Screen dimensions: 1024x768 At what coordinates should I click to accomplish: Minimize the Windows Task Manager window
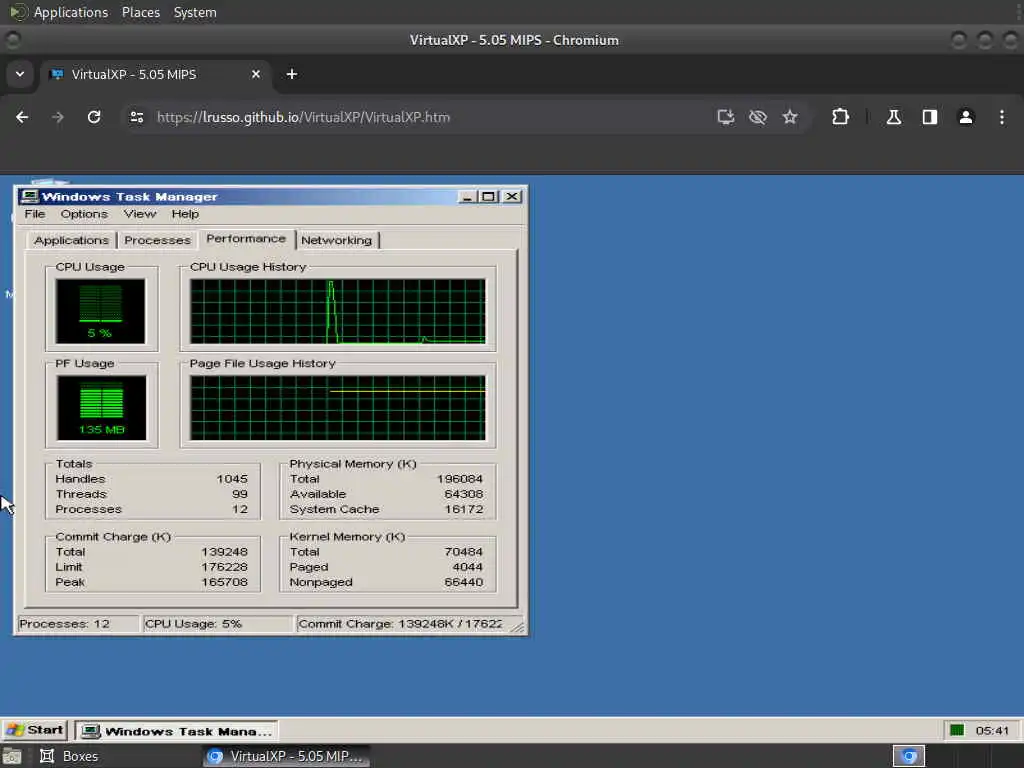click(x=467, y=197)
